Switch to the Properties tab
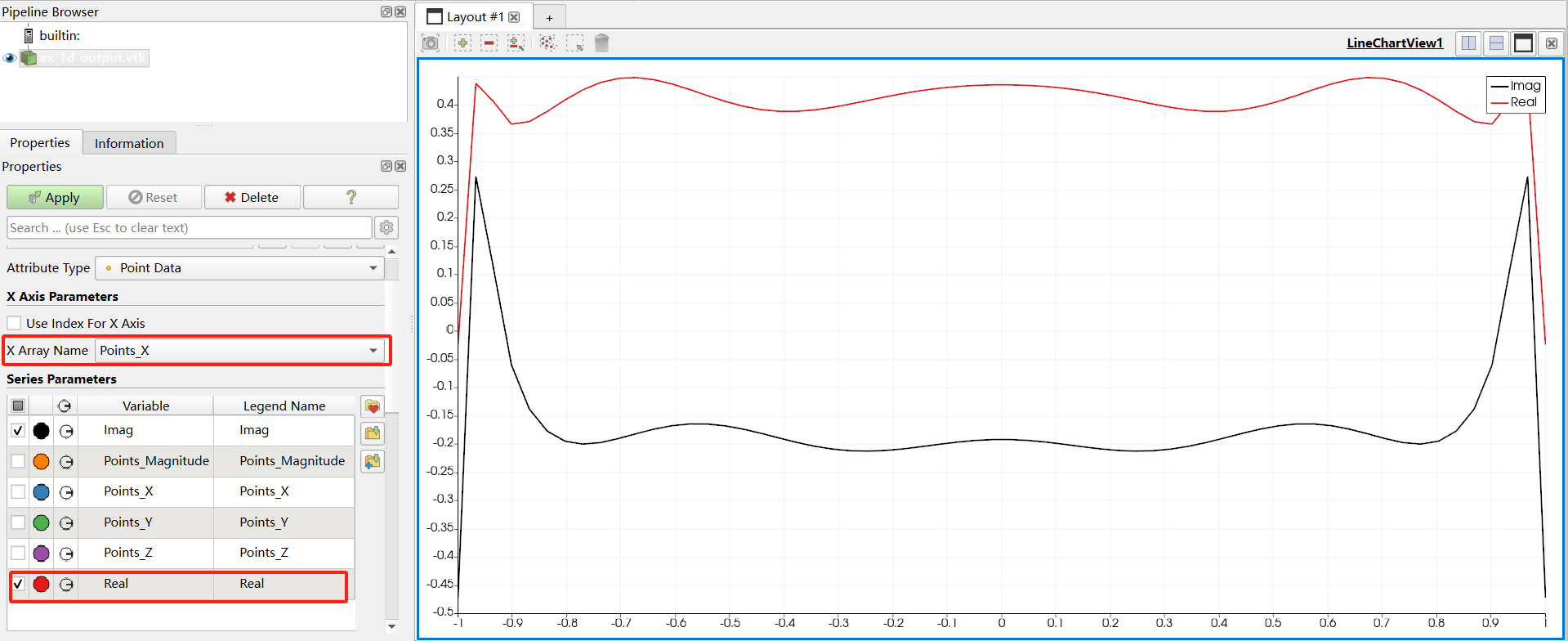Image resolution: width=1568 pixels, height=641 pixels. [40, 143]
